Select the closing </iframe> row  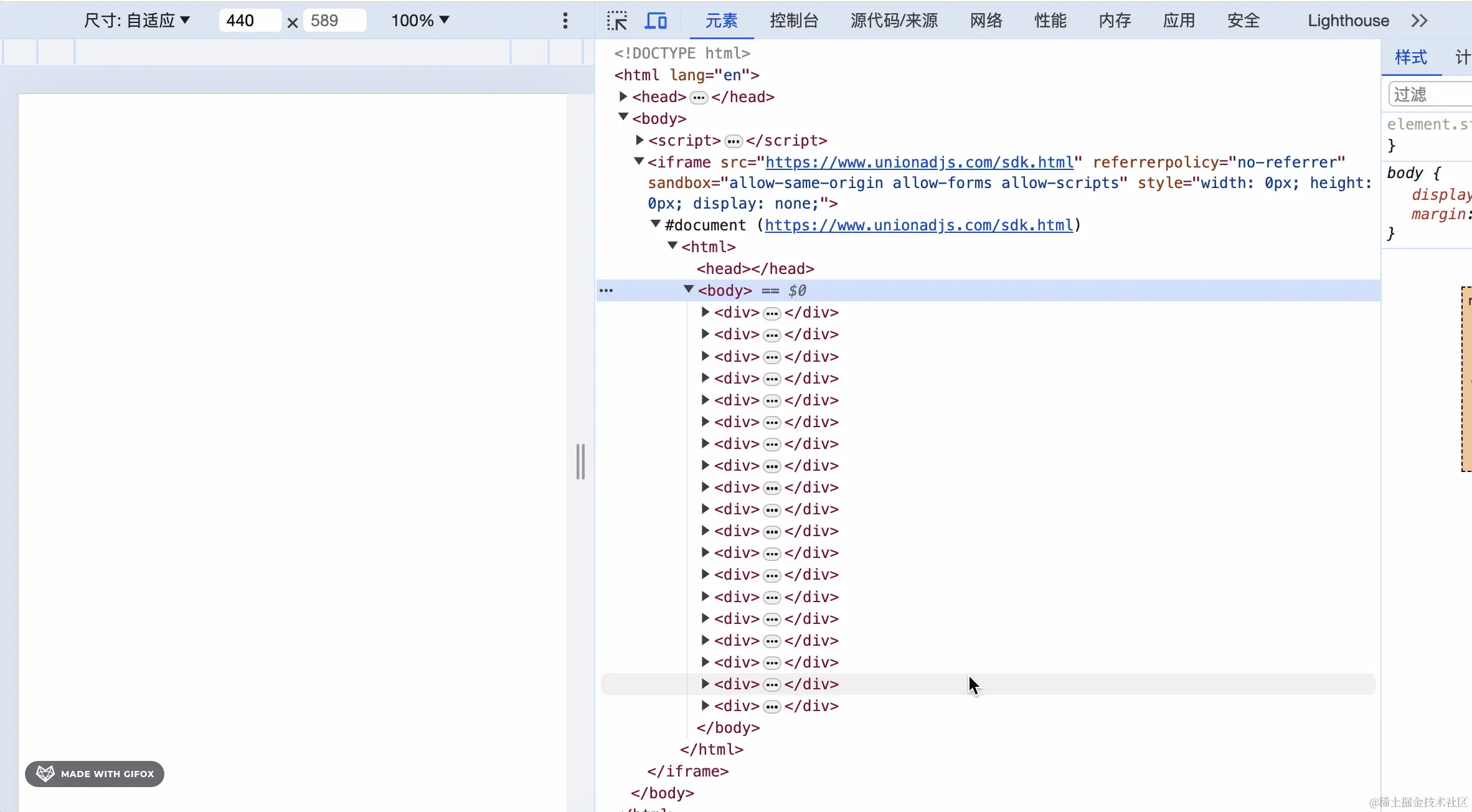click(687, 772)
